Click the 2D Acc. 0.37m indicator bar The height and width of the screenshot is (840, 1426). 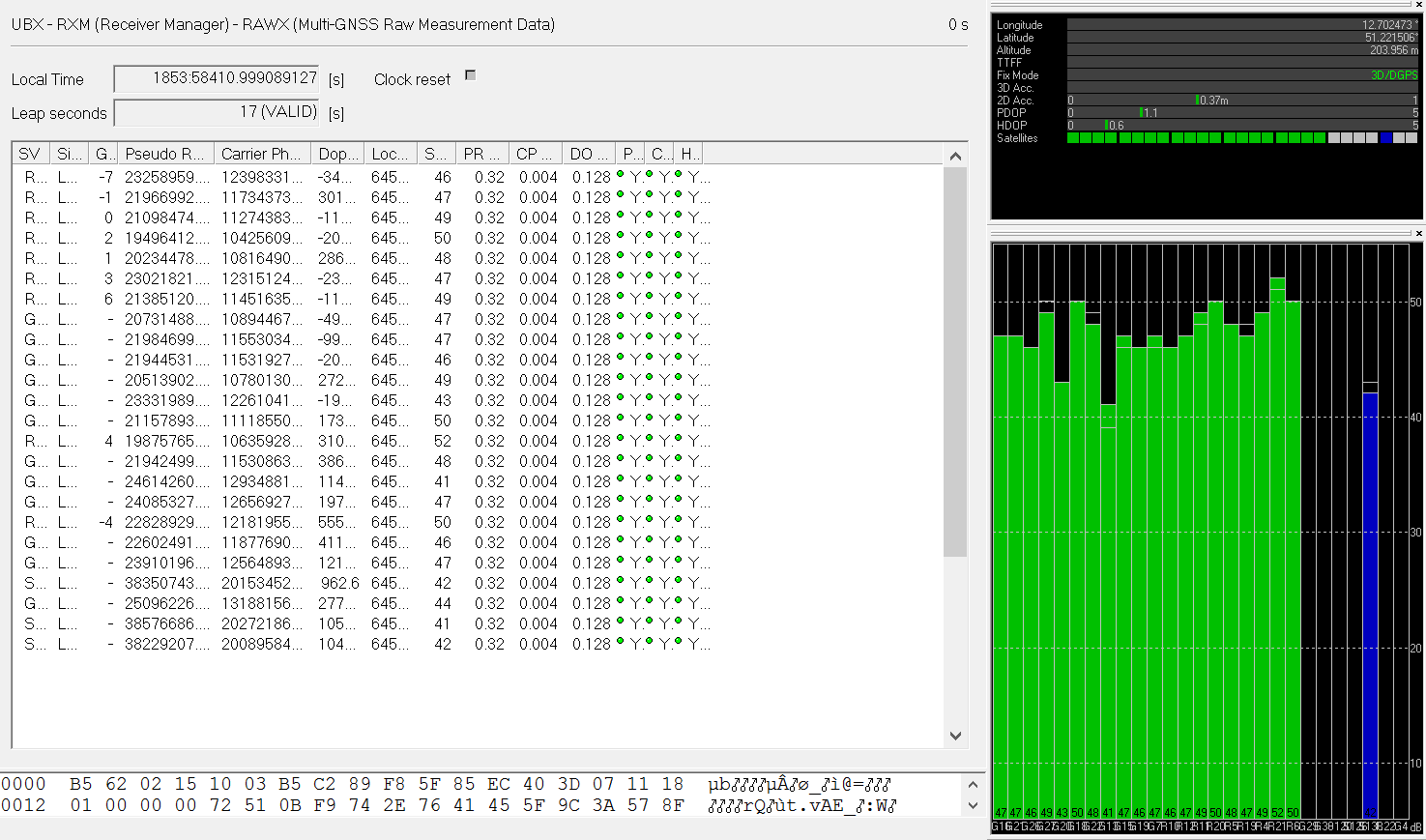tap(1197, 101)
